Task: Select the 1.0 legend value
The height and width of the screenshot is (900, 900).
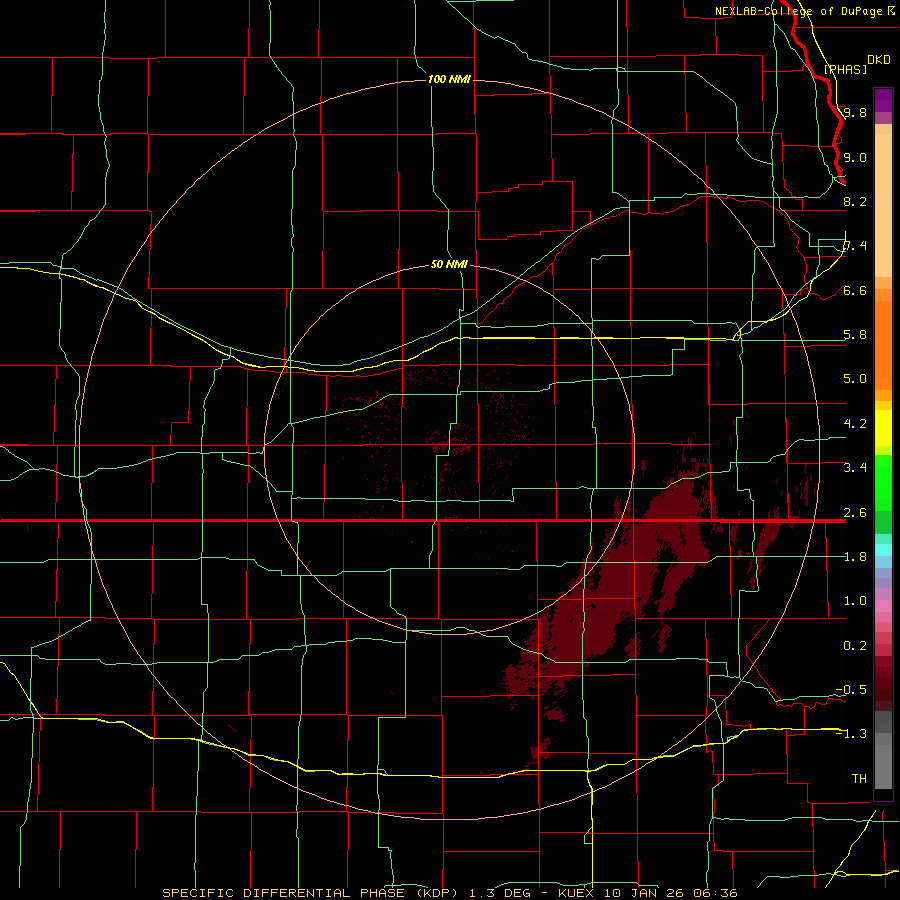Action: click(x=855, y=601)
